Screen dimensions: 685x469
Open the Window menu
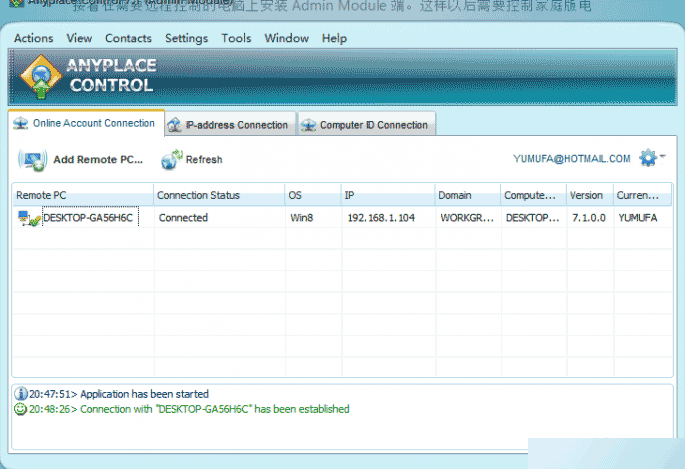286,38
